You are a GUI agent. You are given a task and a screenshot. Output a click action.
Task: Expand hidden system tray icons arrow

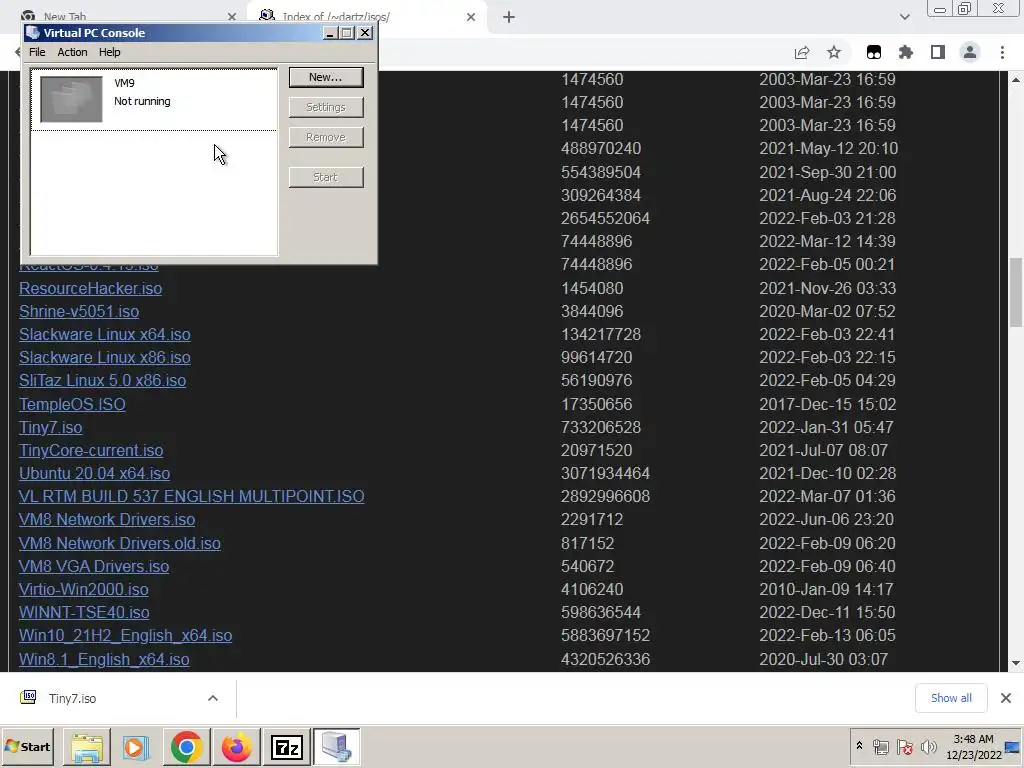(x=859, y=746)
